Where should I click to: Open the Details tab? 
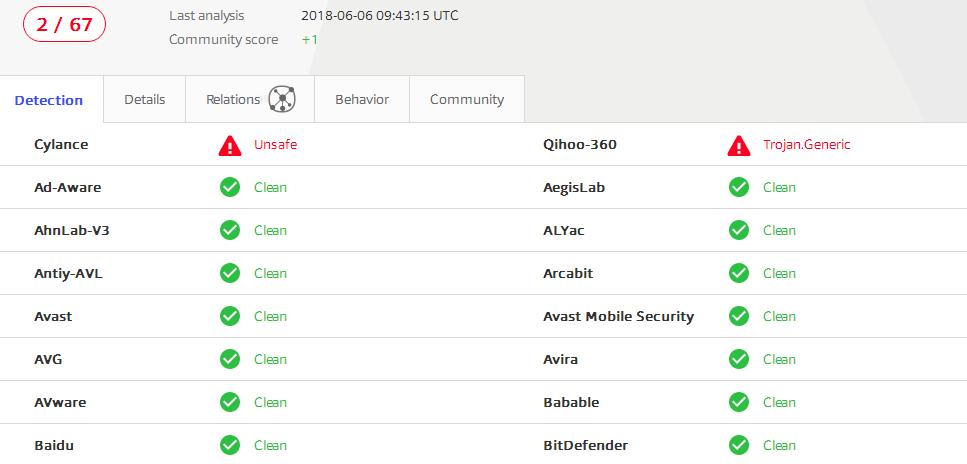click(144, 99)
